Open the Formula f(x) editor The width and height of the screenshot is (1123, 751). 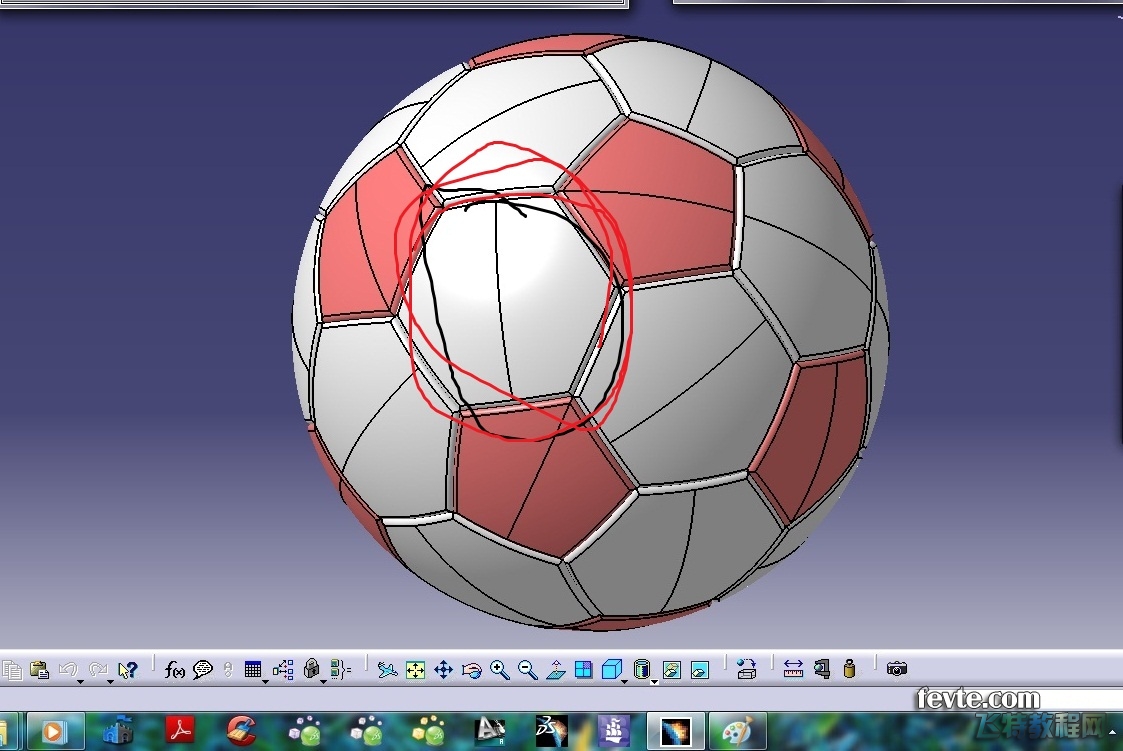(174, 670)
